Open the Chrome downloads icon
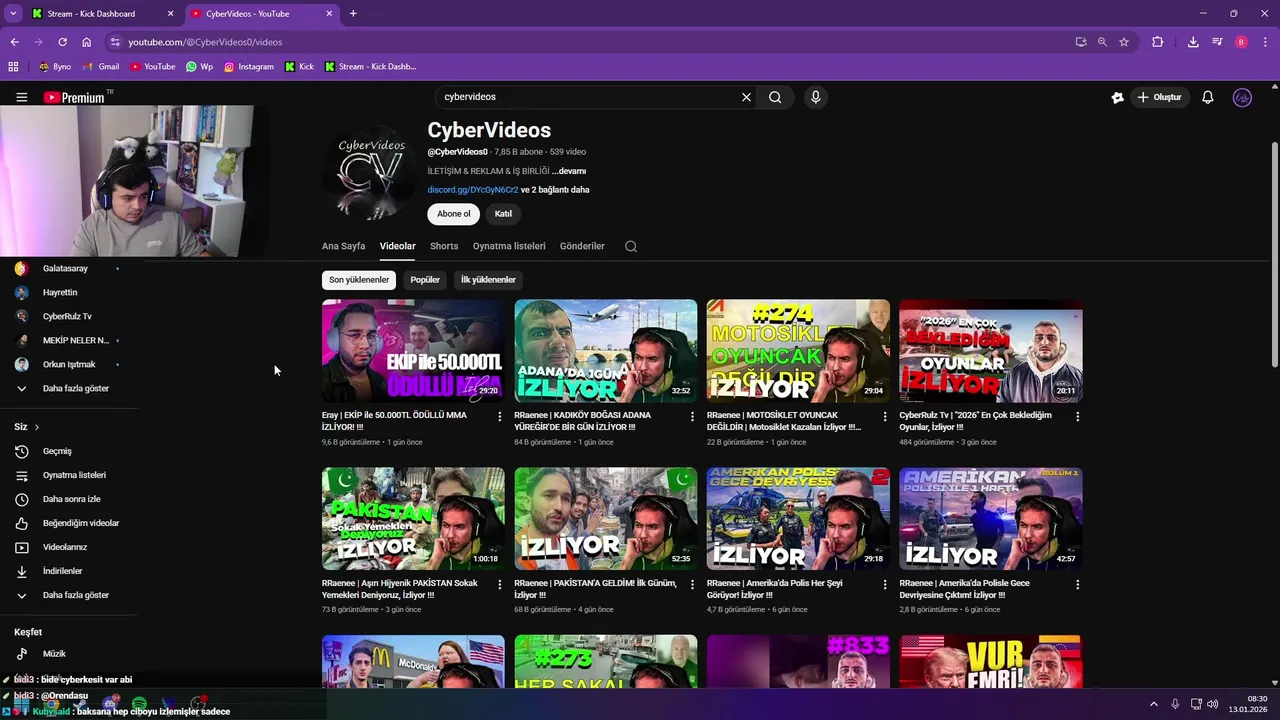 (1193, 42)
